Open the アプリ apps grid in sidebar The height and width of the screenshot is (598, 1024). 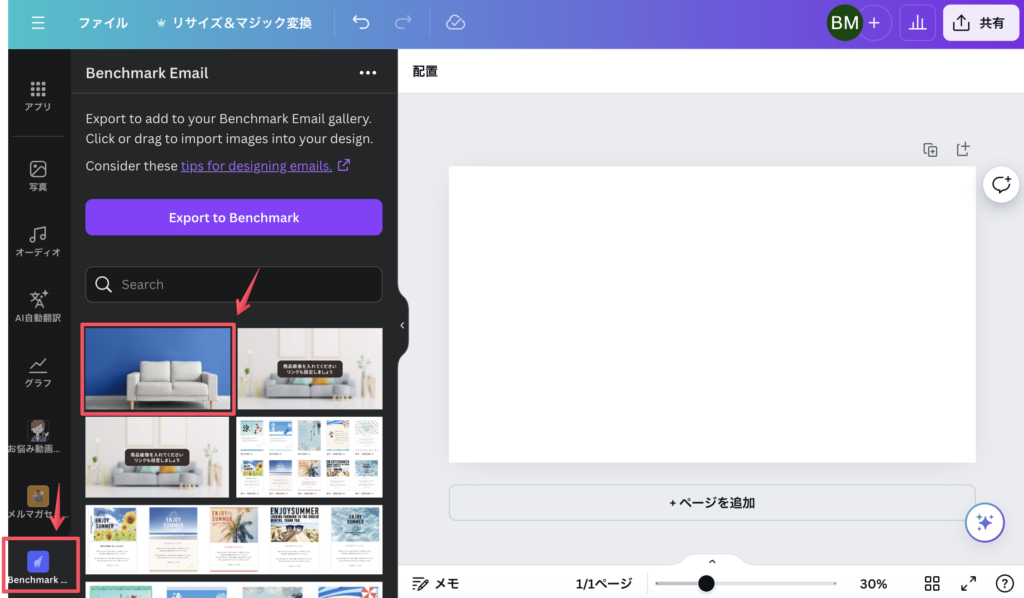tap(38, 96)
